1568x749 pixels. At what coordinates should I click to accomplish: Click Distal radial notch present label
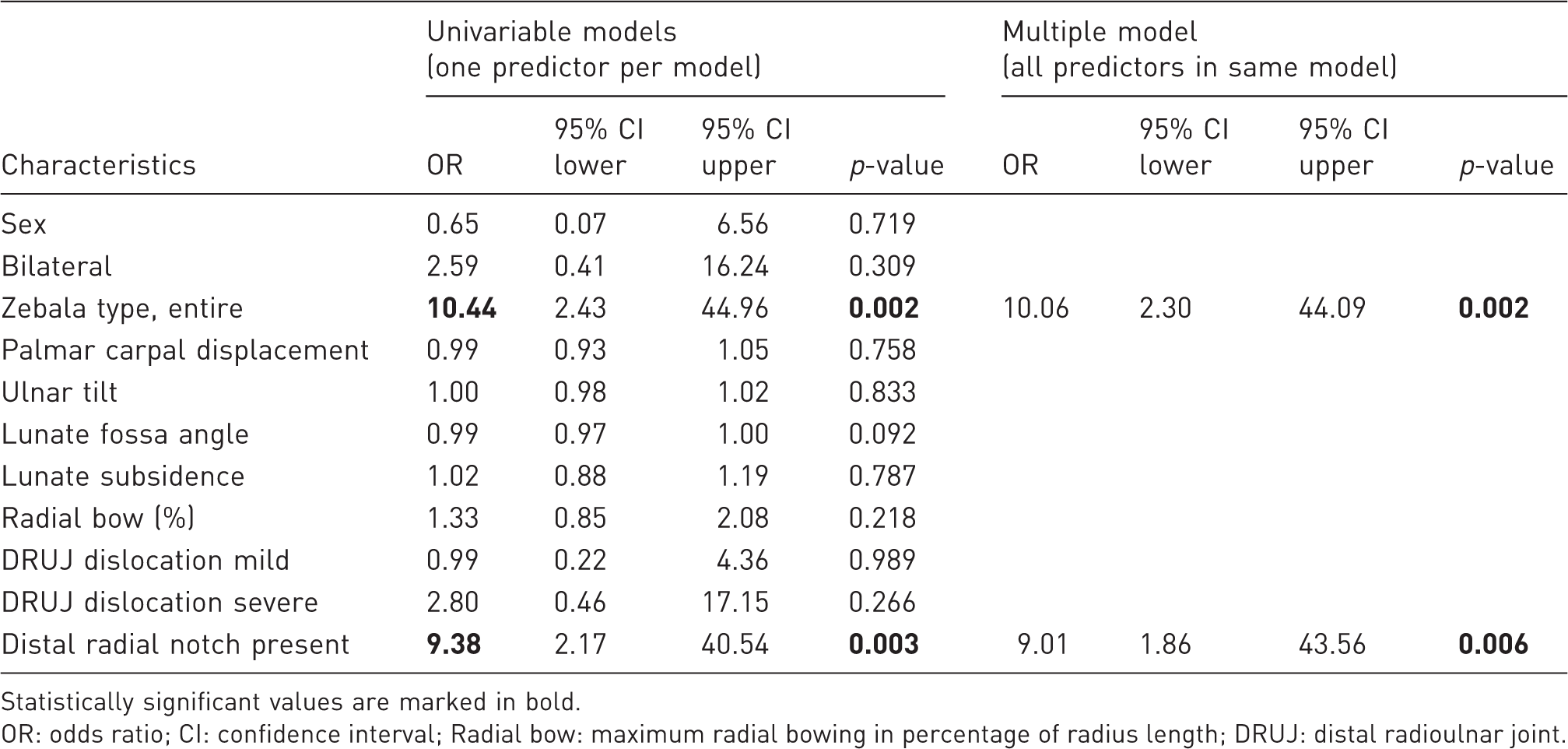(176, 645)
